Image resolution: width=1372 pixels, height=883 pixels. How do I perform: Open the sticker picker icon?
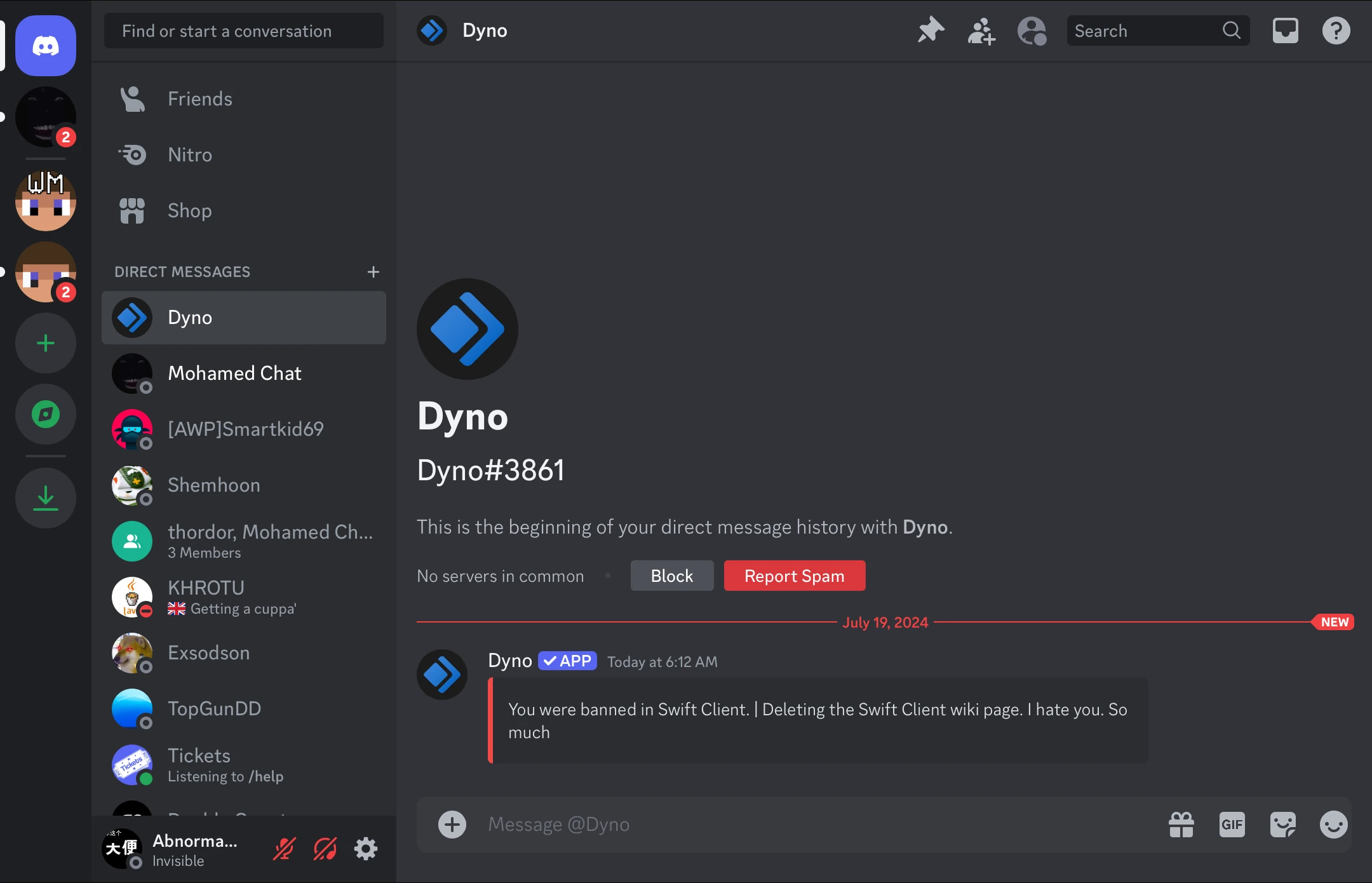click(x=1282, y=825)
